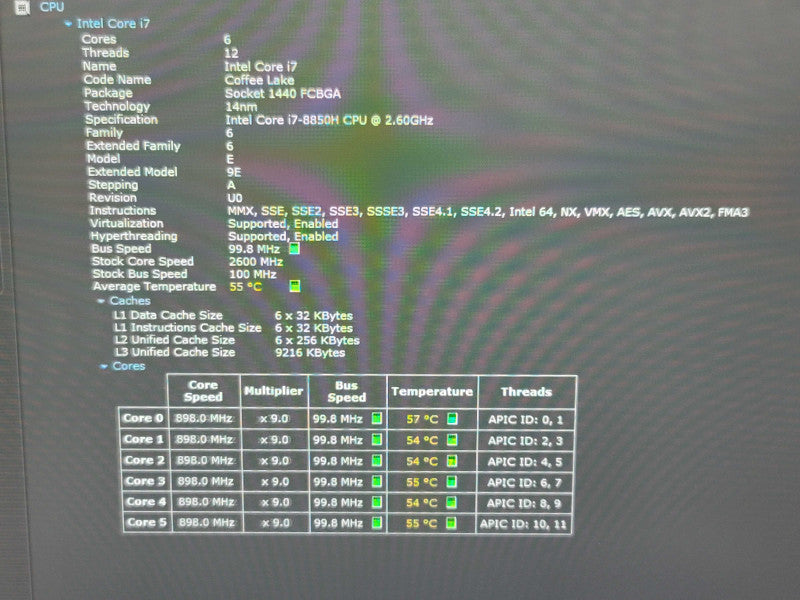Select the Threads value 12
The width and height of the screenshot is (800, 600).
231,53
